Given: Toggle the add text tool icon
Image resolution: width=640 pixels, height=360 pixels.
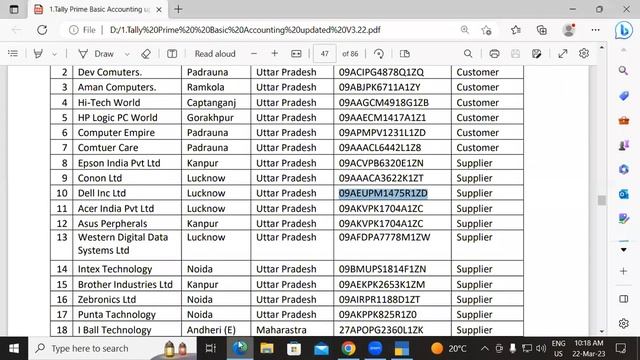Looking at the screenshot, I should (172, 53).
